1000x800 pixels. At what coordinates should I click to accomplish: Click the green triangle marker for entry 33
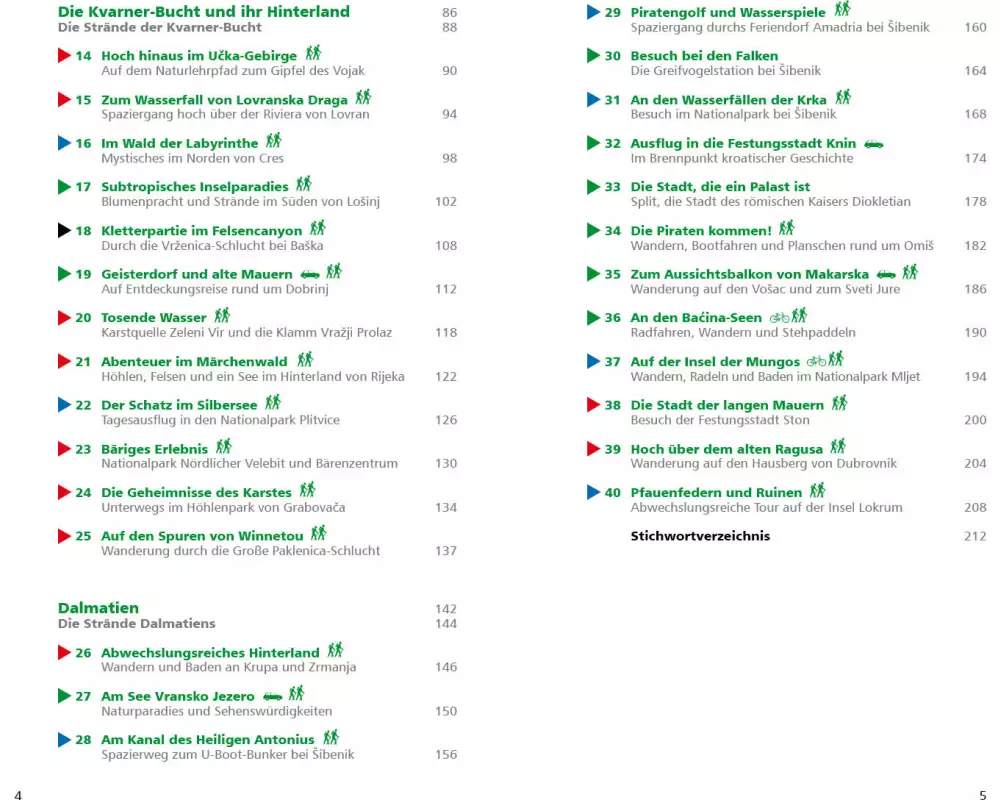[x=593, y=187]
